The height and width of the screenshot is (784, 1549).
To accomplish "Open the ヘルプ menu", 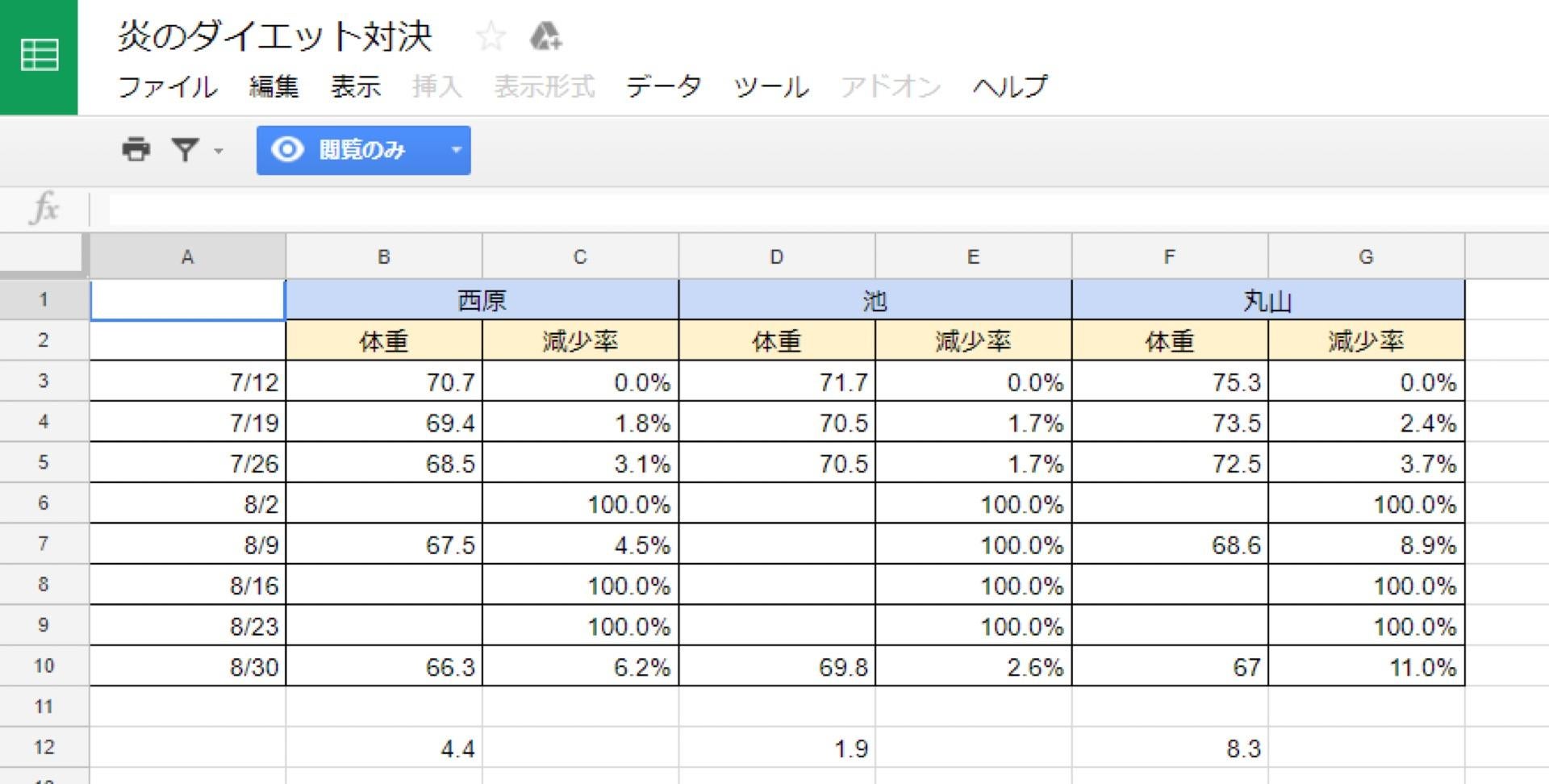I will click(1009, 87).
